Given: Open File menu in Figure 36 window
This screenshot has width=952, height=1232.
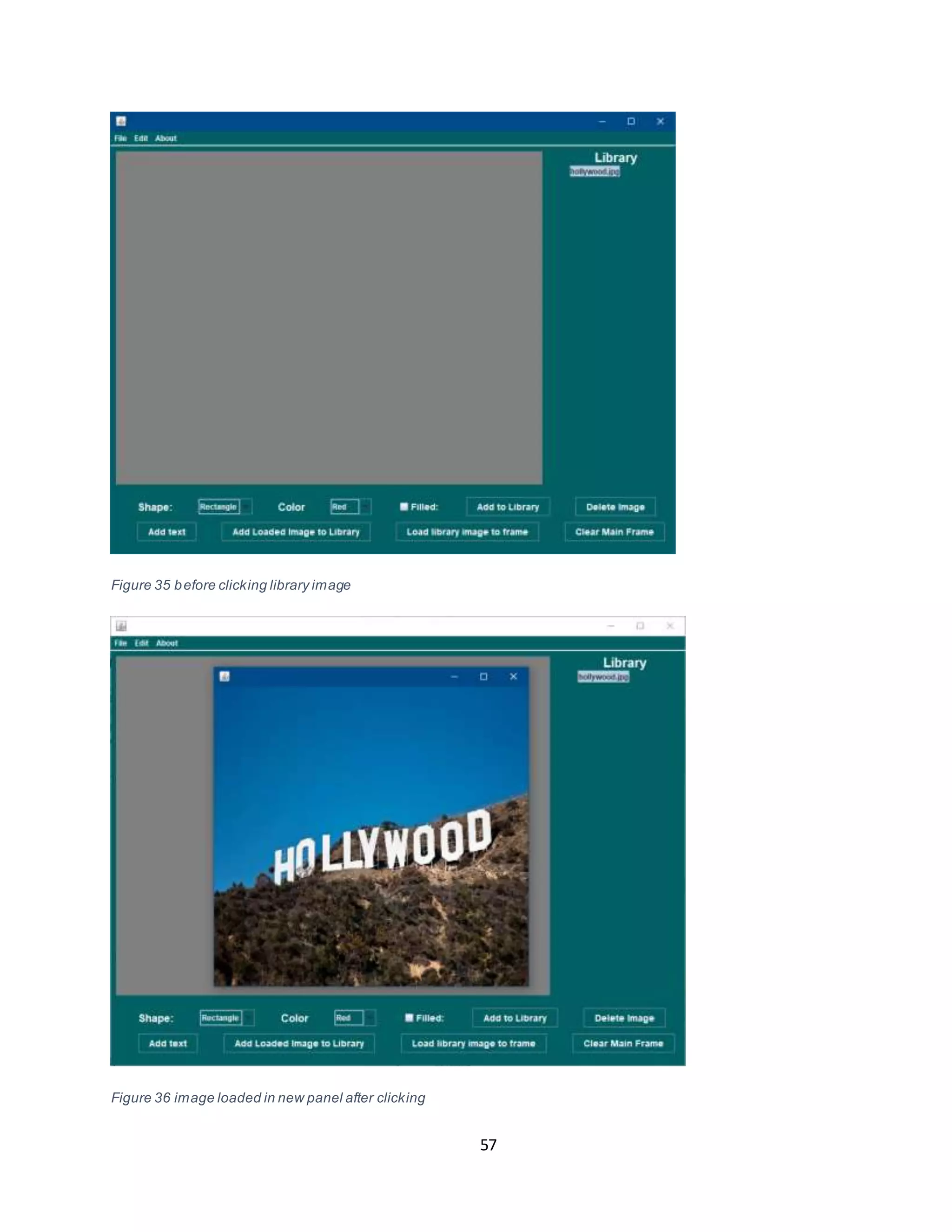Looking at the screenshot, I should point(120,643).
